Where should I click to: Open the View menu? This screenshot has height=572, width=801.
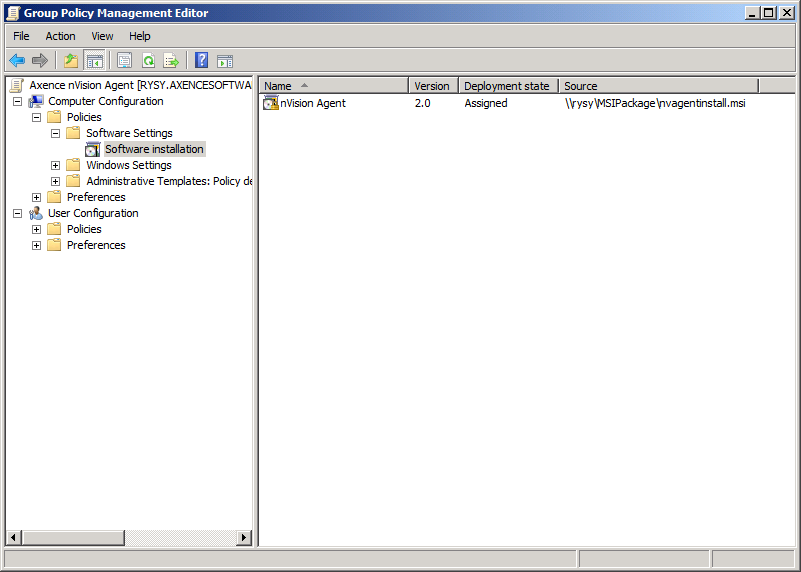click(102, 36)
